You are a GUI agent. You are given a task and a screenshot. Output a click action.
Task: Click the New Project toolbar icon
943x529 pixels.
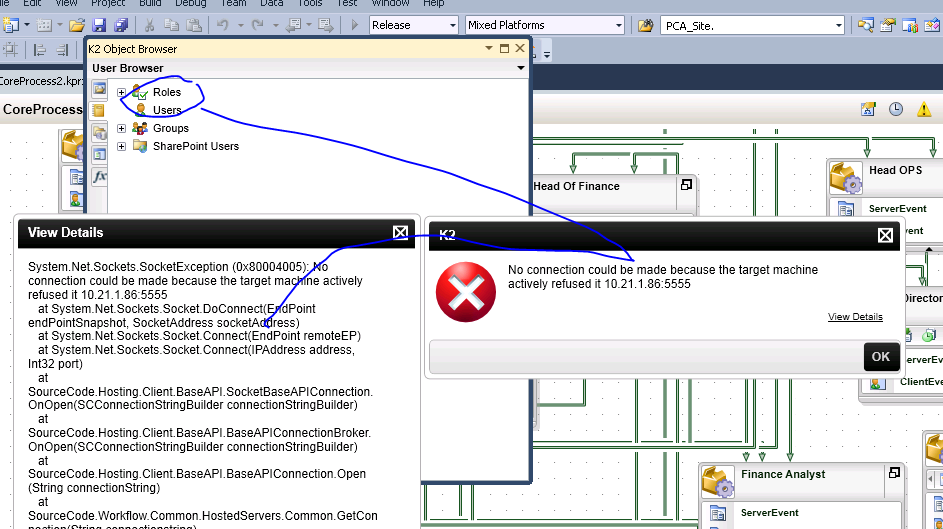click(11, 25)
